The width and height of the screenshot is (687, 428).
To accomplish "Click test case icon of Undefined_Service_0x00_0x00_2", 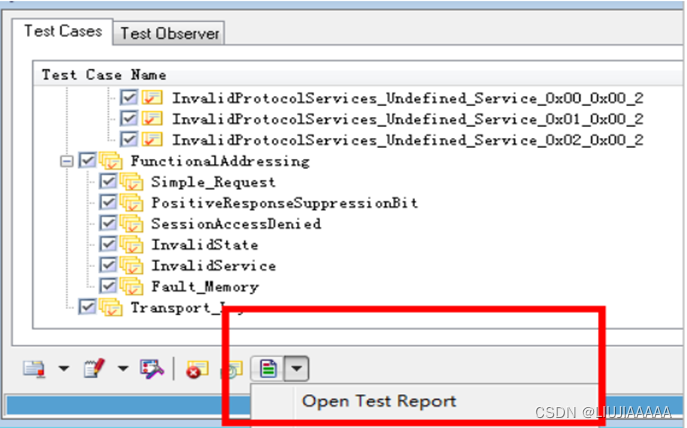I will [x=152, y=97].
